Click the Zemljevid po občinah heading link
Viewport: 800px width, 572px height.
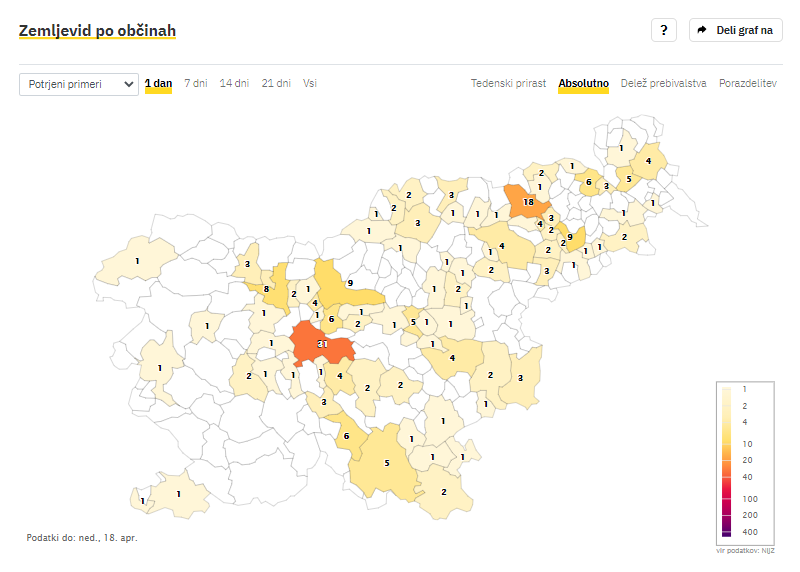[97, 31]
